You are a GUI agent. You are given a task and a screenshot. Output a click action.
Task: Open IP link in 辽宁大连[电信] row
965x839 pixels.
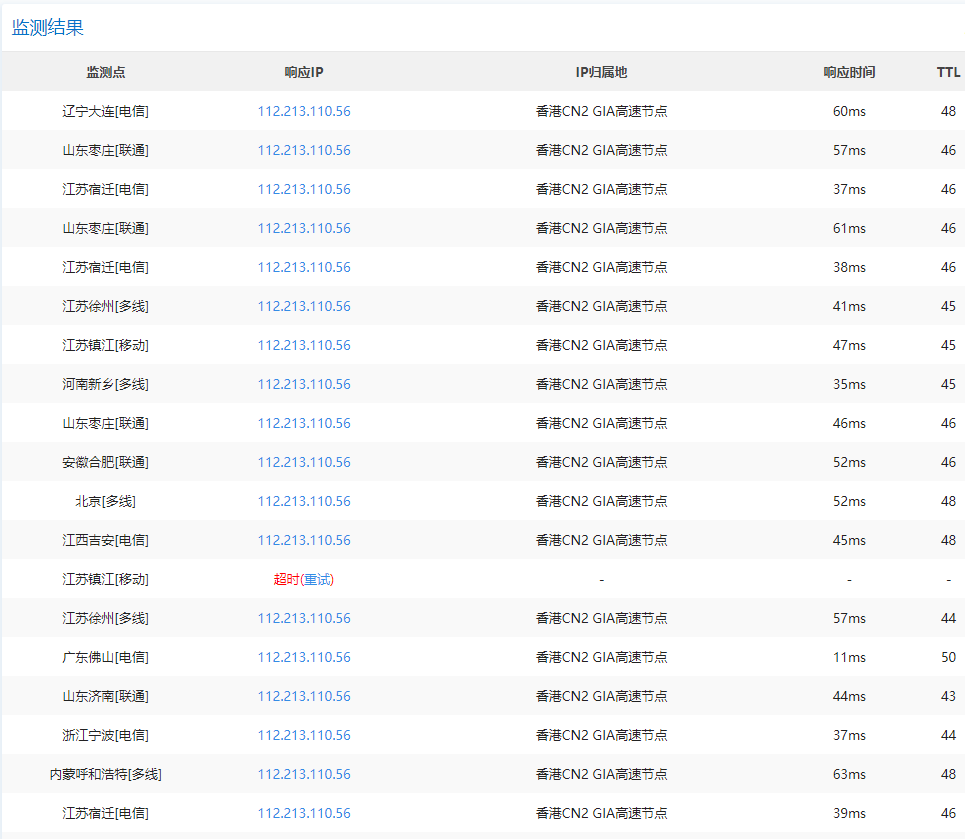pos(304,111)
